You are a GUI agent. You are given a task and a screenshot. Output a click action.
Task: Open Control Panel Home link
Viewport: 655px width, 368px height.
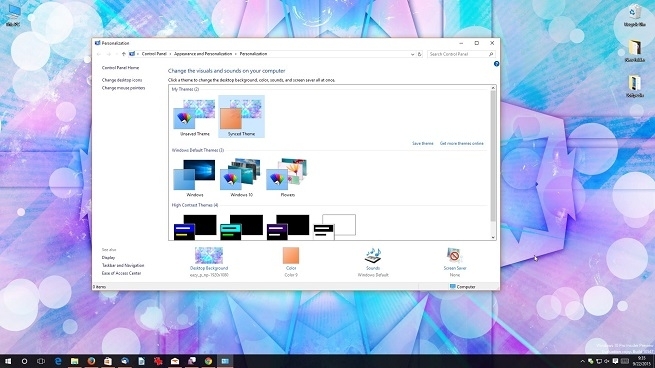click(120, 68)
